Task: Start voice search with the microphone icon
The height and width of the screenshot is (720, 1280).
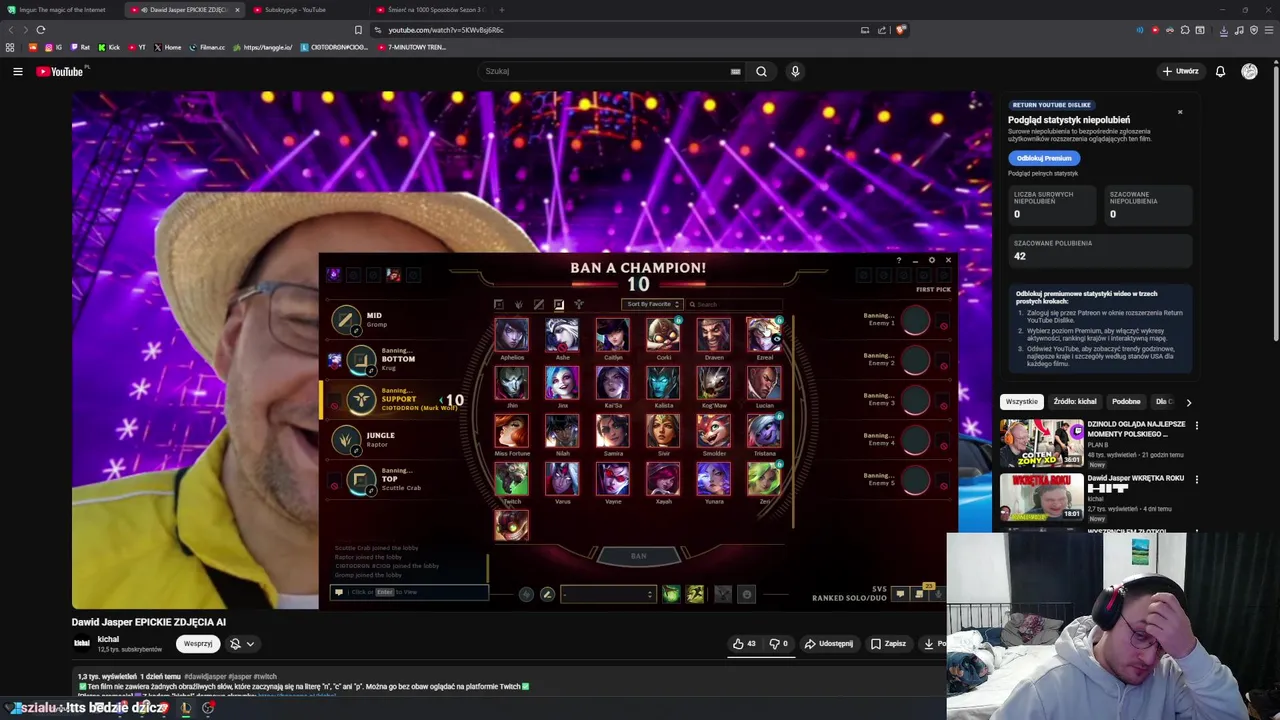Action: tap(795, 71)
